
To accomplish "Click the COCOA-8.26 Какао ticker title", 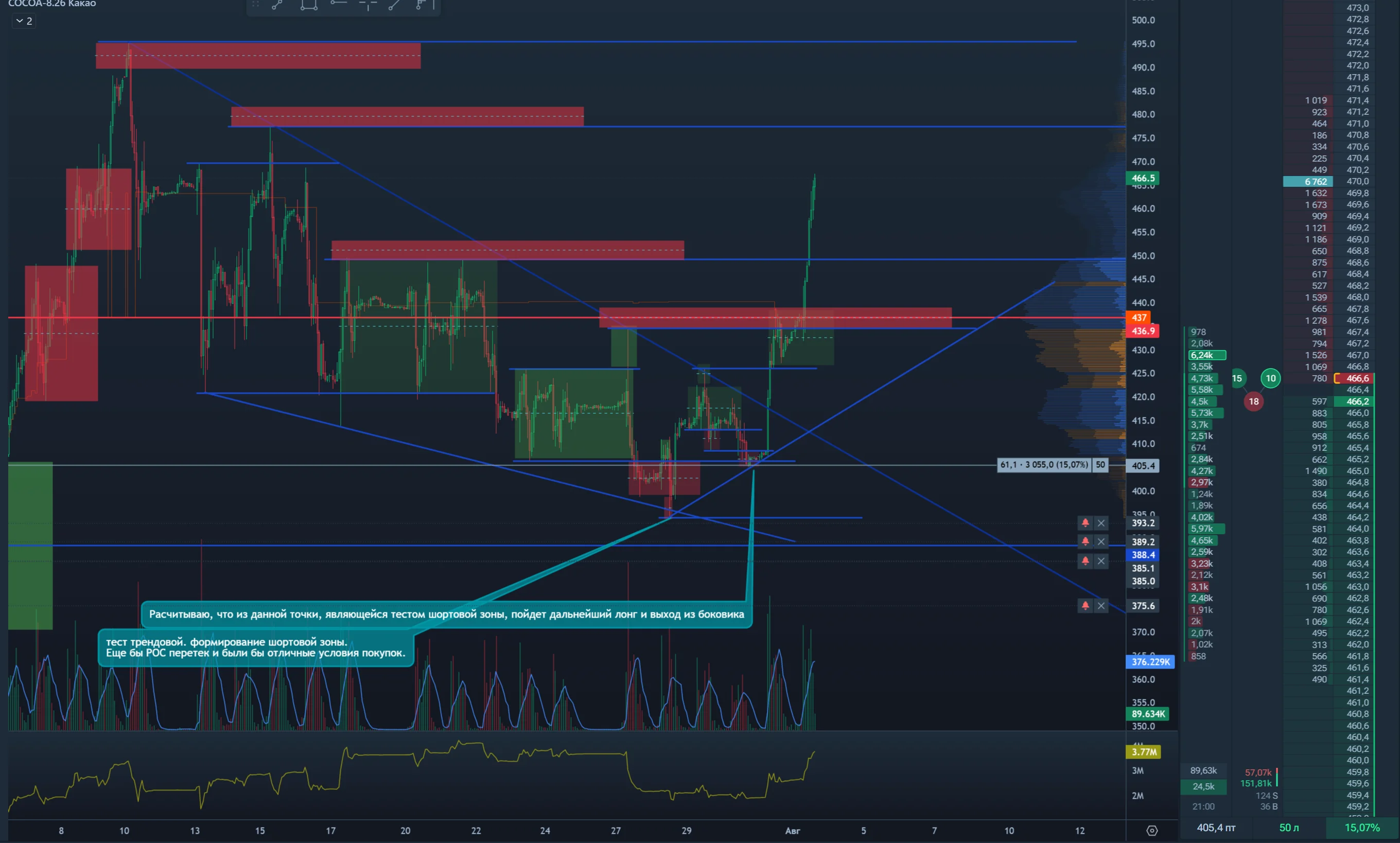I will pos(52,4).
